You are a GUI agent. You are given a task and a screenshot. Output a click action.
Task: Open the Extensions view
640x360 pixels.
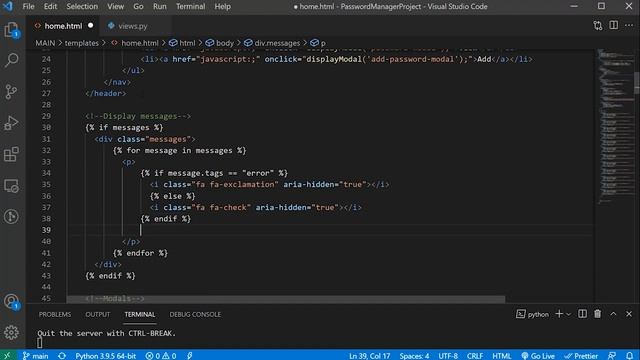point(11,154)
